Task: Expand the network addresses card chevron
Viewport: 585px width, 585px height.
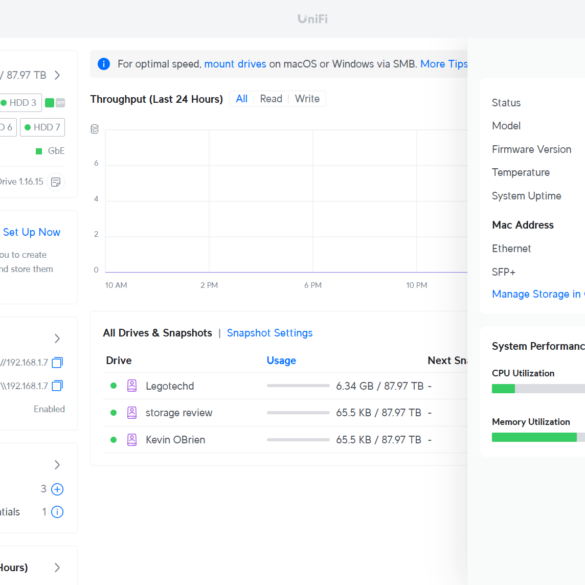Action: (57, 338)
